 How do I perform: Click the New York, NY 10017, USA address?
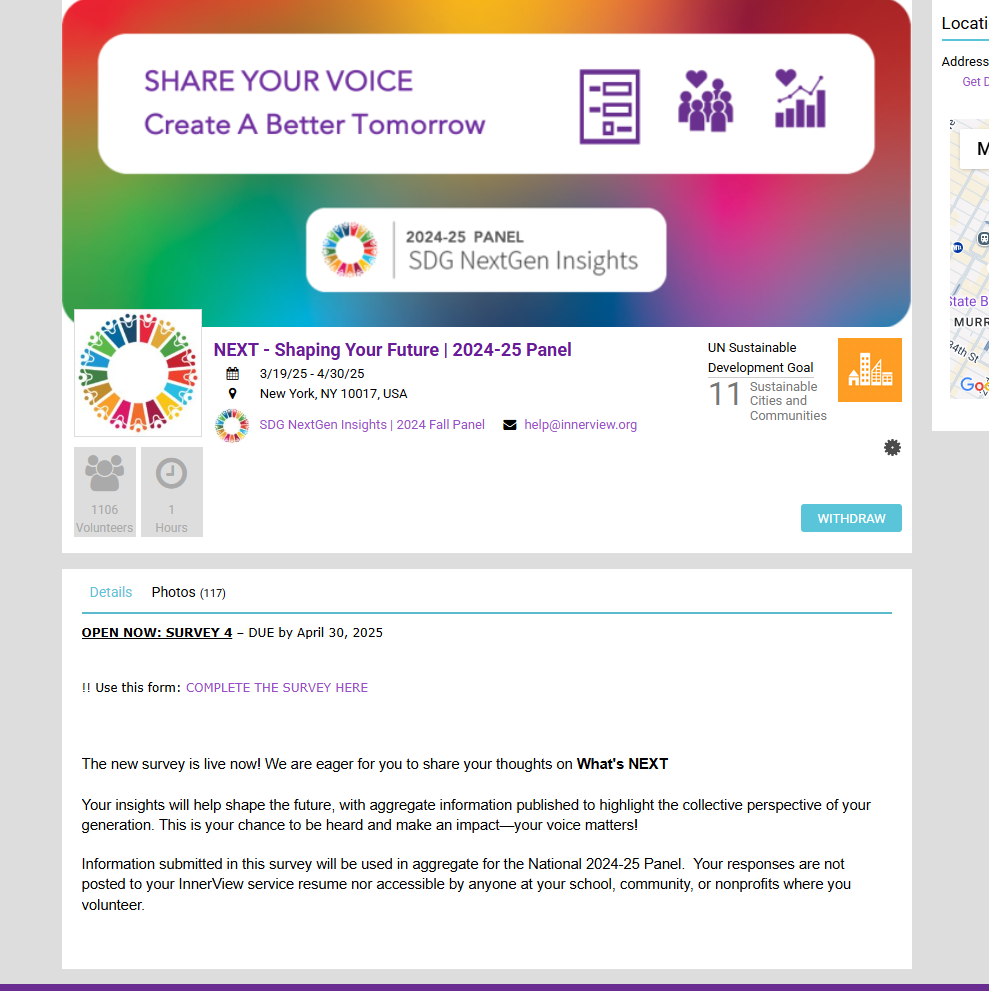coord(334,394)
